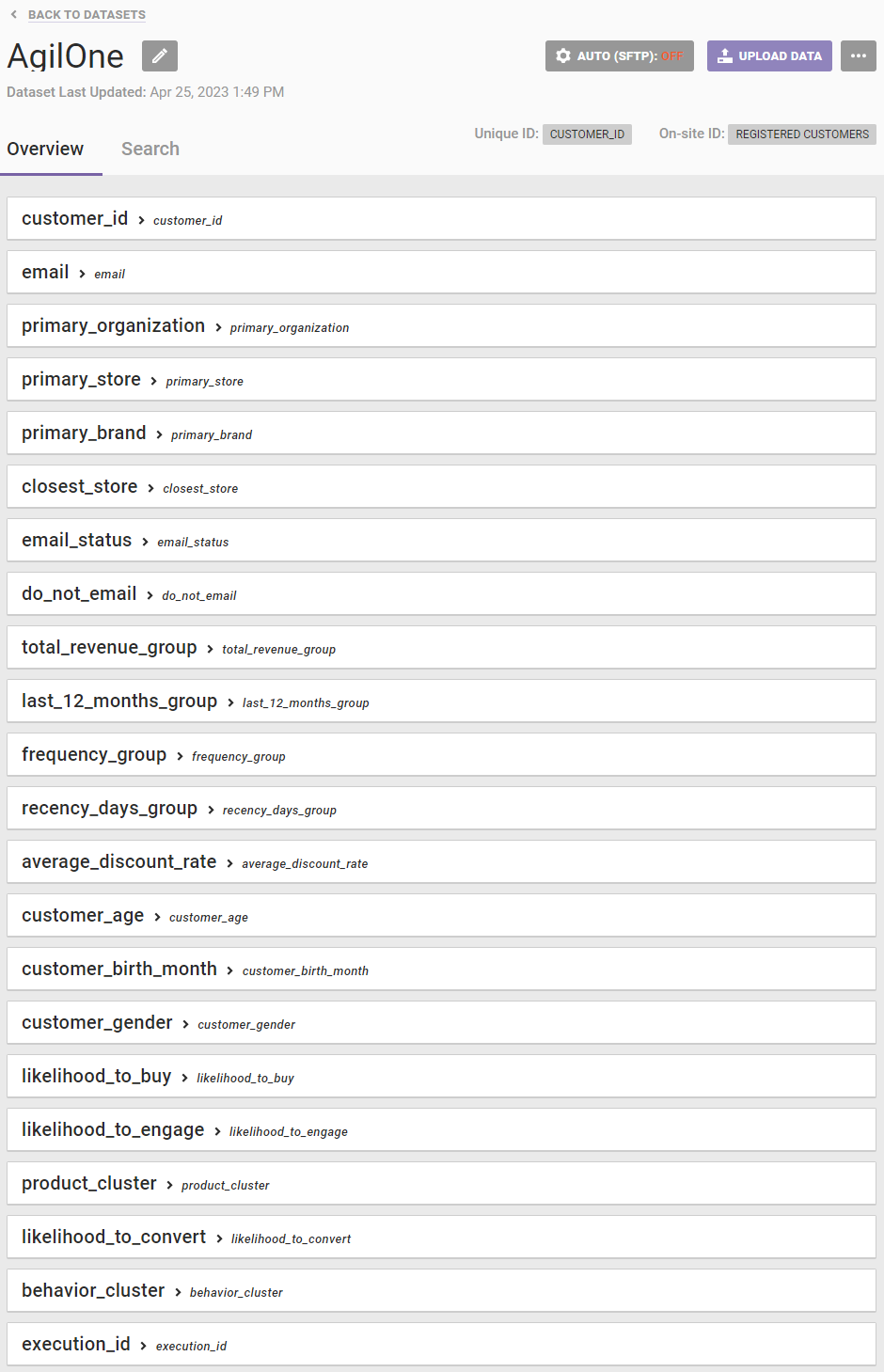Click the Upload Data button

click(769, 56)
